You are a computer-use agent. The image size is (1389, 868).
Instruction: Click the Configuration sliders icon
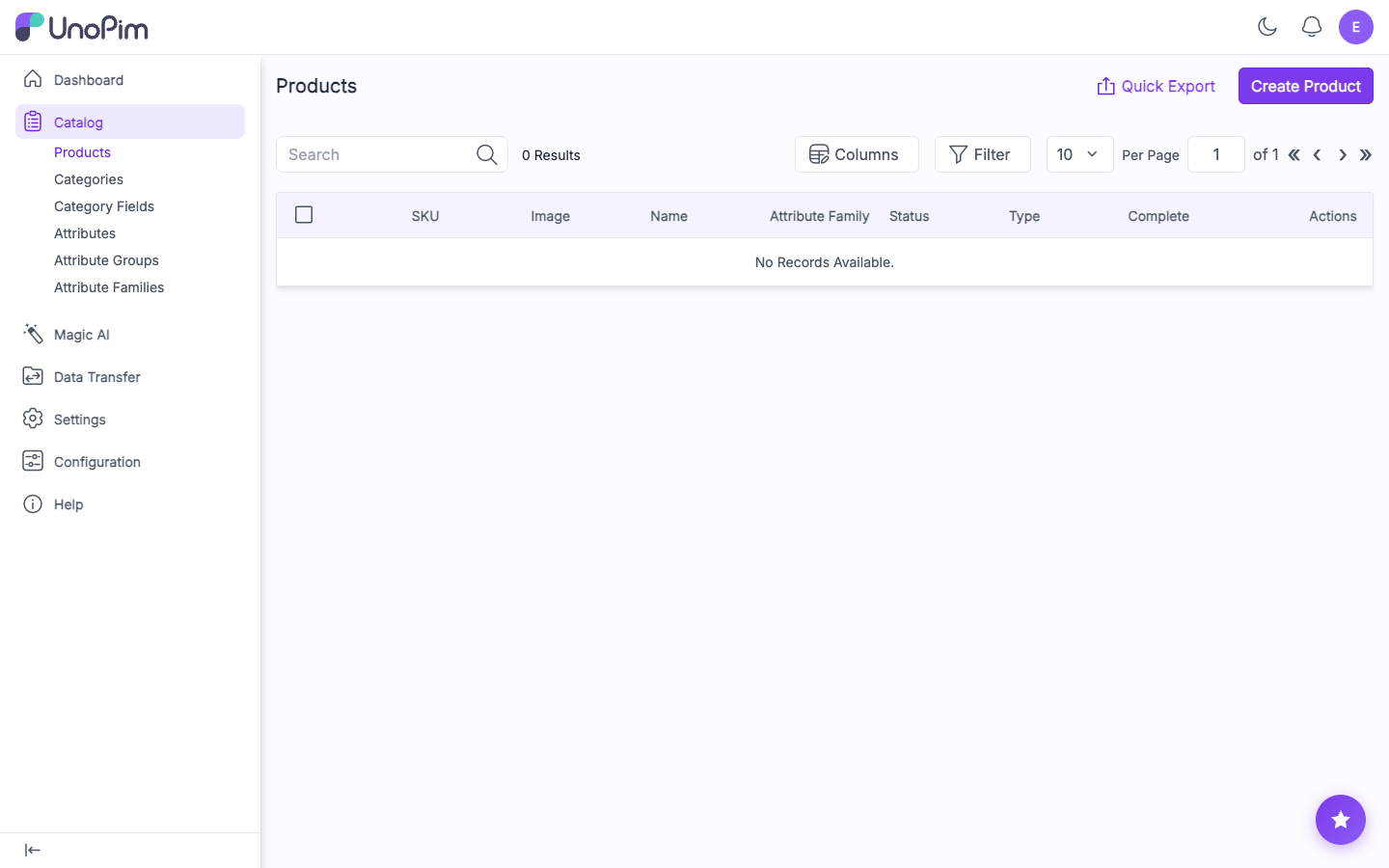click(33, 461)
